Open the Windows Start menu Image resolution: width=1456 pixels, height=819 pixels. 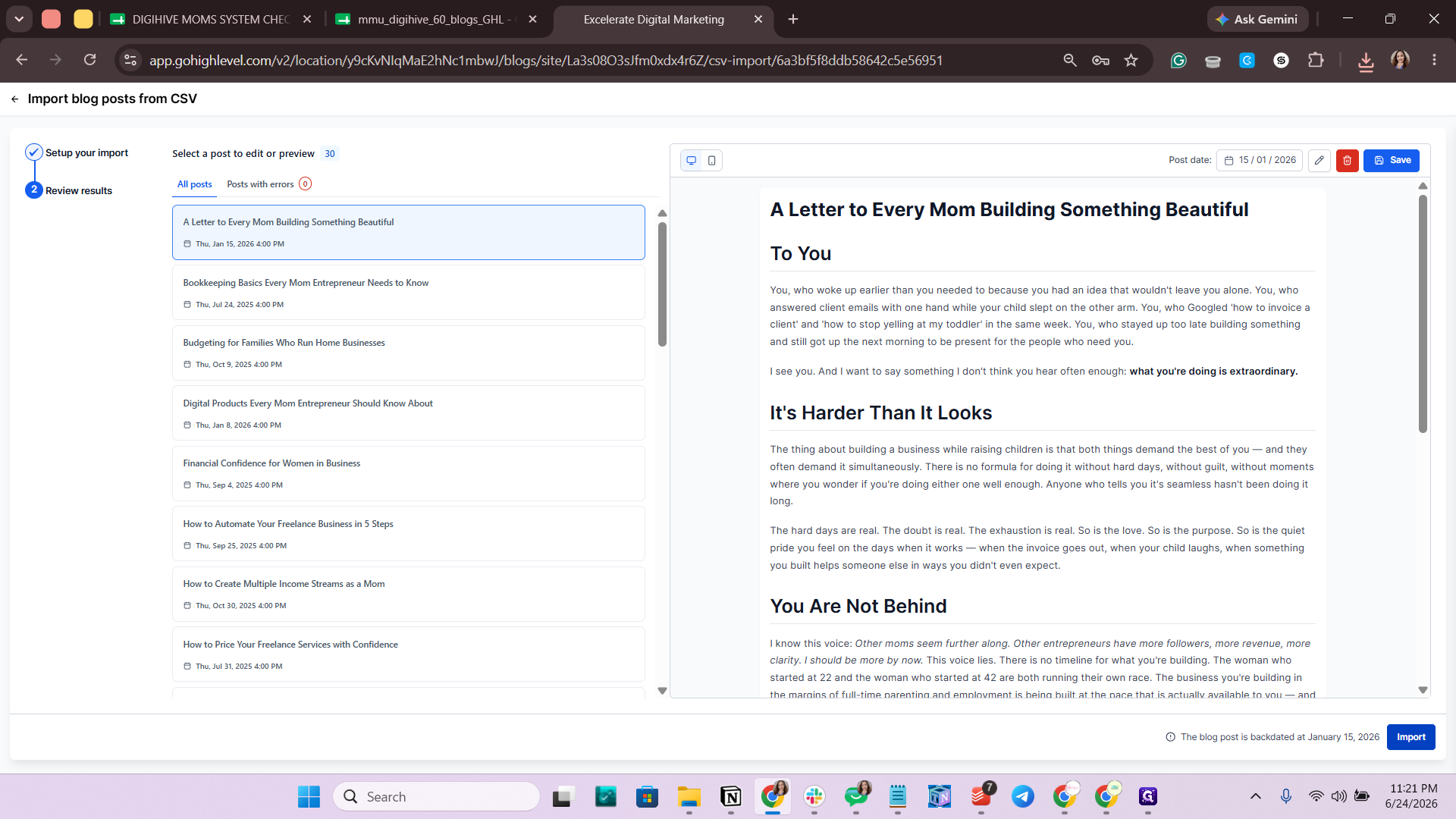tap(309, 797)
